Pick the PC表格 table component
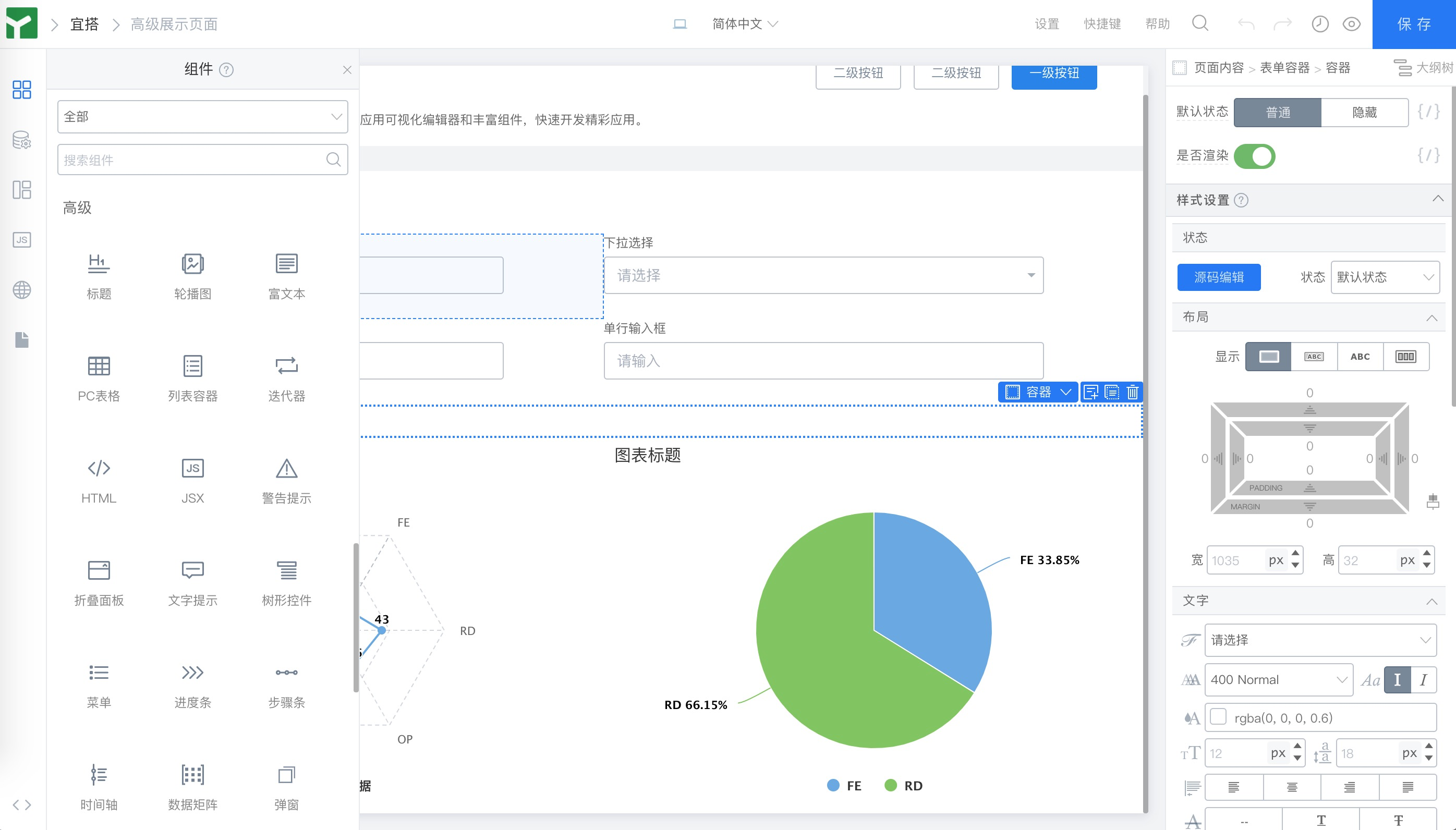Viewport: 1456px width, 830px height. coord(99,366)
